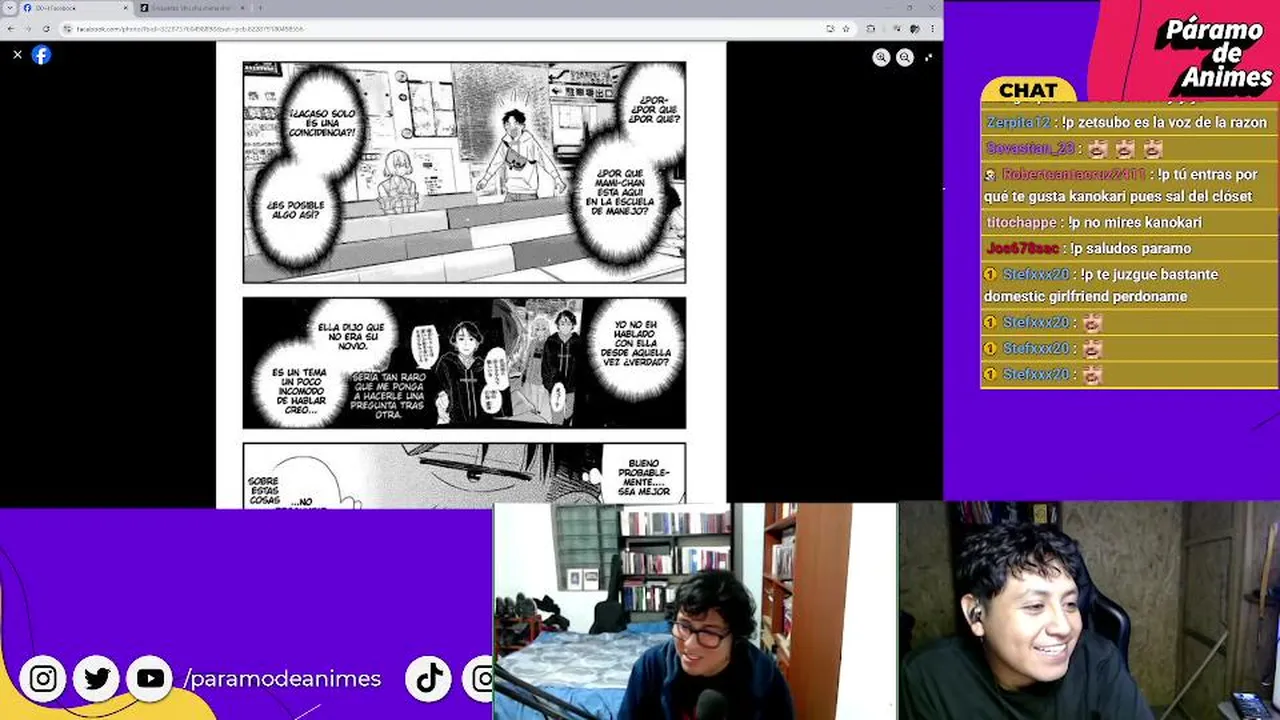The image size is (1280, 720).
Task: Click the /paramodeanimes handle text
Action: point(282,679)
